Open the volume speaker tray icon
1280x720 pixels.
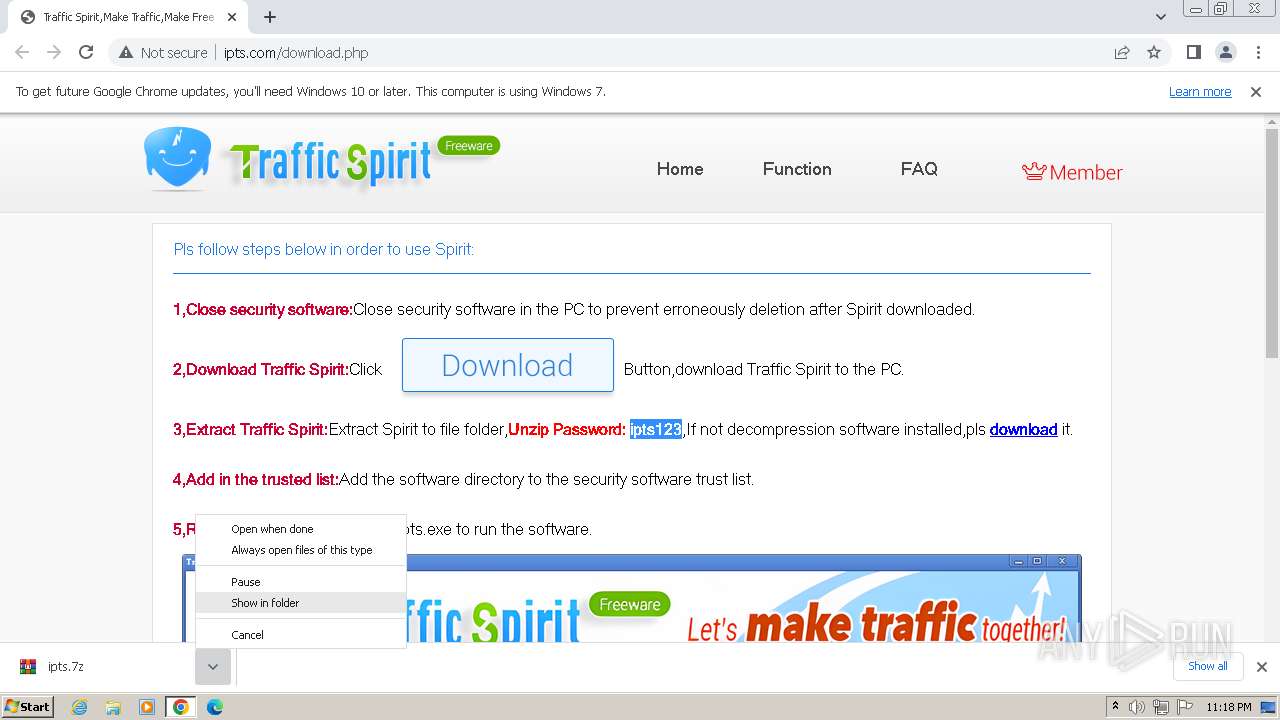click(x=1137, y=707)
